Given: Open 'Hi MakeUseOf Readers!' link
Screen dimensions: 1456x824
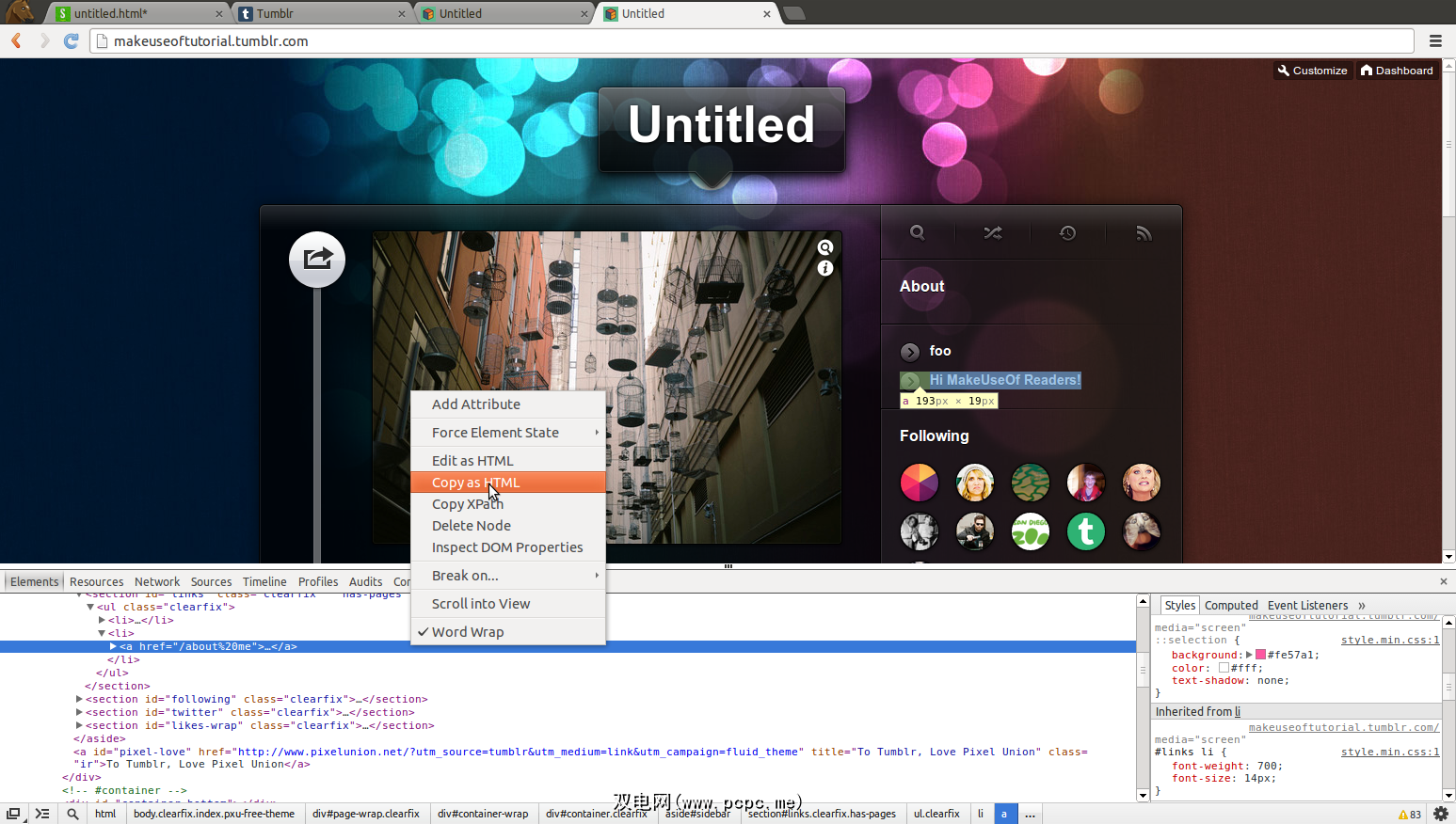Looking at the screenshot, I should (x=1005, y=380).
